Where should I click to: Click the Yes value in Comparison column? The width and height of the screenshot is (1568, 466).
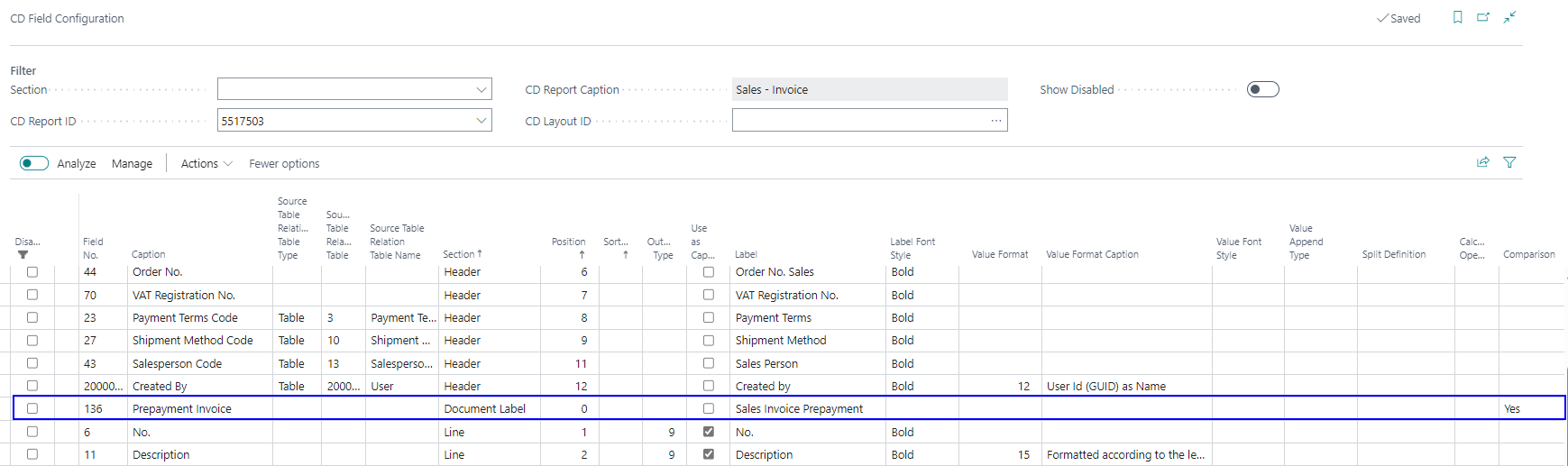[1512, 408]
